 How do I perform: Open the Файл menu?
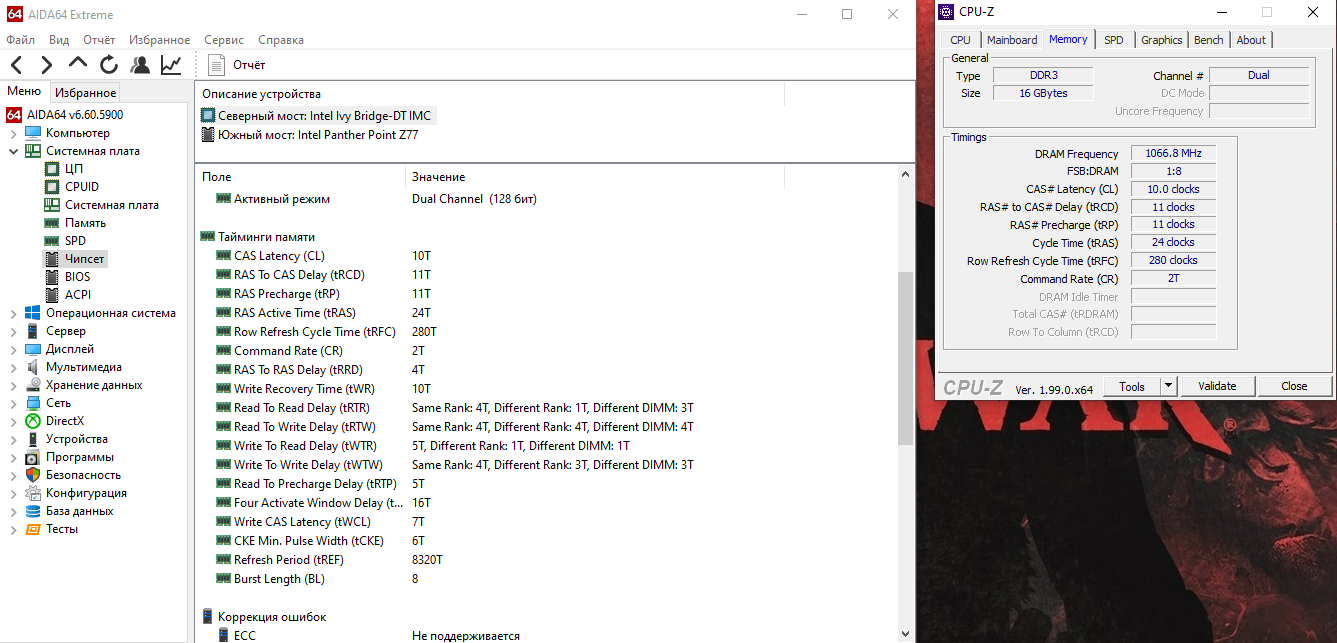(20, 40)
